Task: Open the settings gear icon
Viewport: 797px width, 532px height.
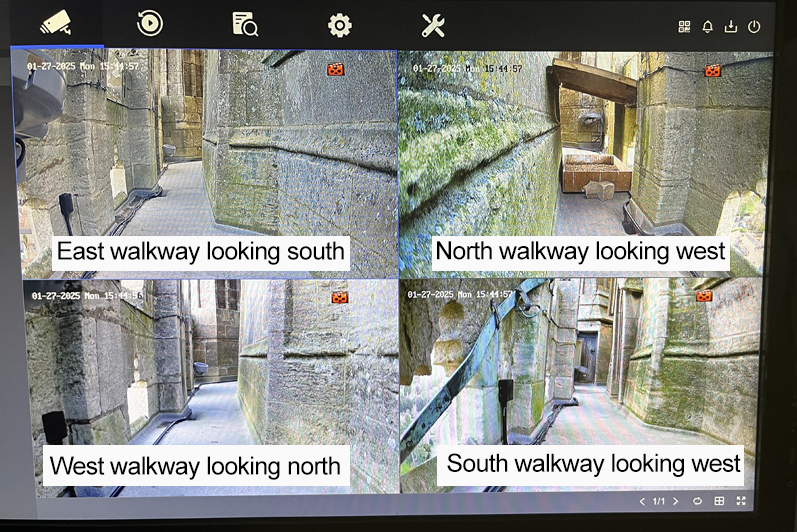Action: coord(340,25)
